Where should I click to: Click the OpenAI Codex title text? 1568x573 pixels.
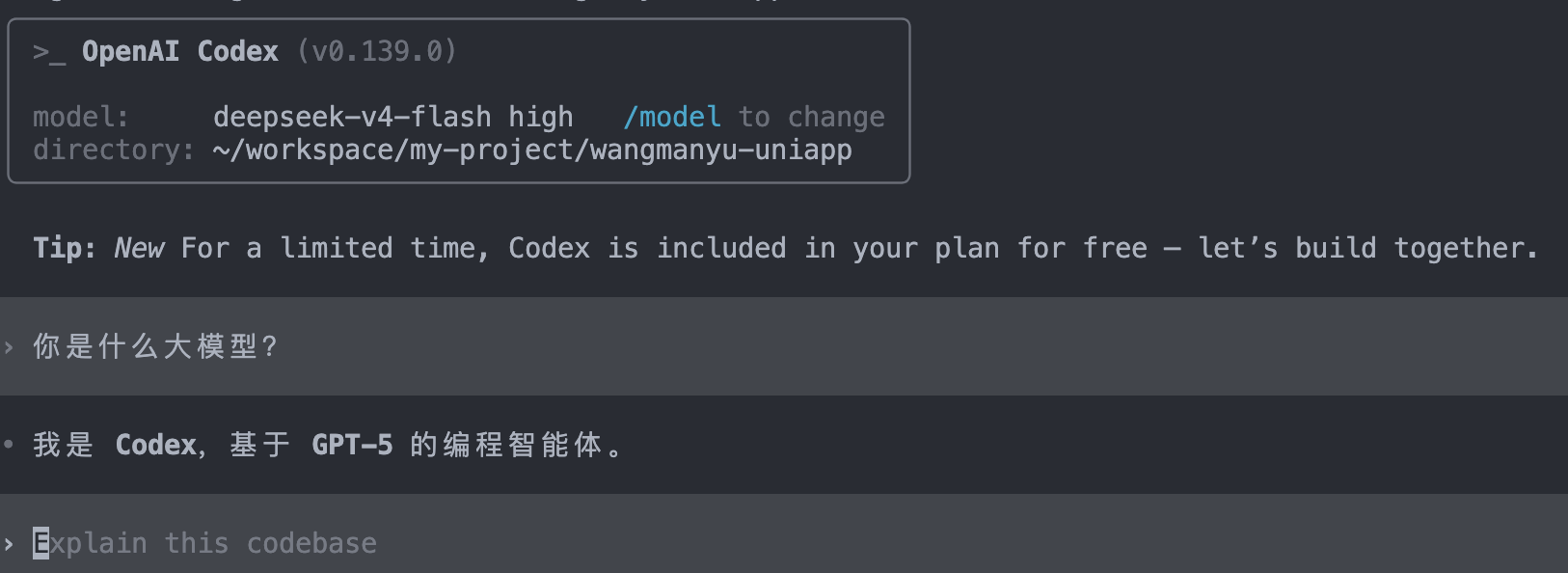tap(180, 51)
